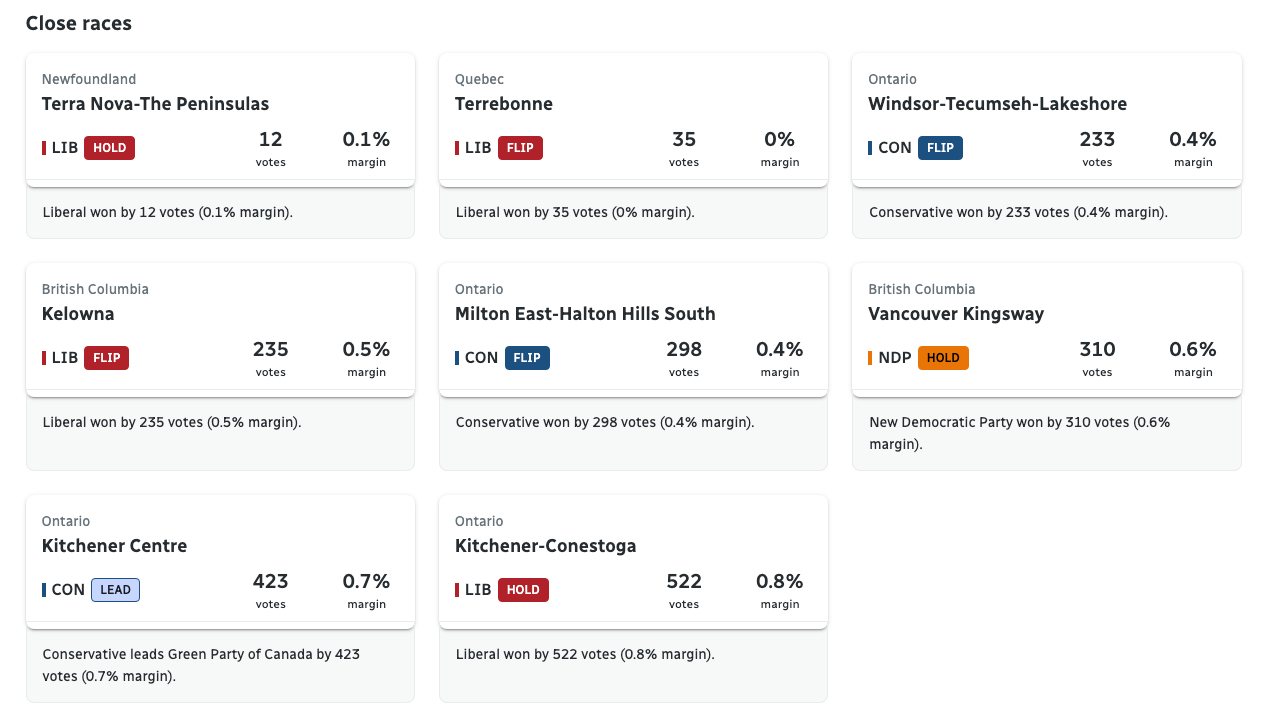Click the Kelowna riding heading
The height and width of the screenshot is (713, 1284).
78,314
